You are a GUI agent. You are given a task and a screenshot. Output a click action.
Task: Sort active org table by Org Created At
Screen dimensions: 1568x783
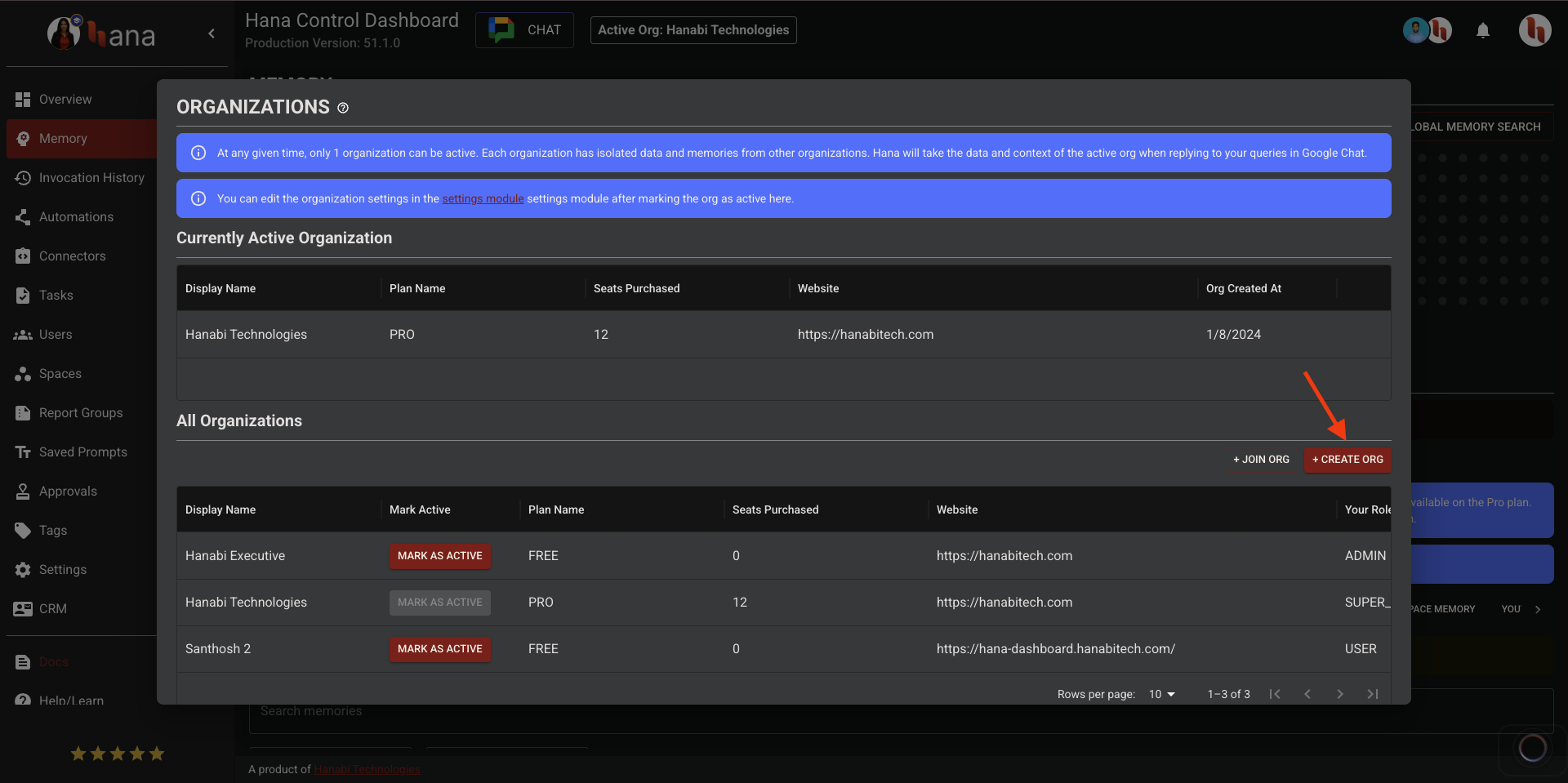coord(1243,288)
